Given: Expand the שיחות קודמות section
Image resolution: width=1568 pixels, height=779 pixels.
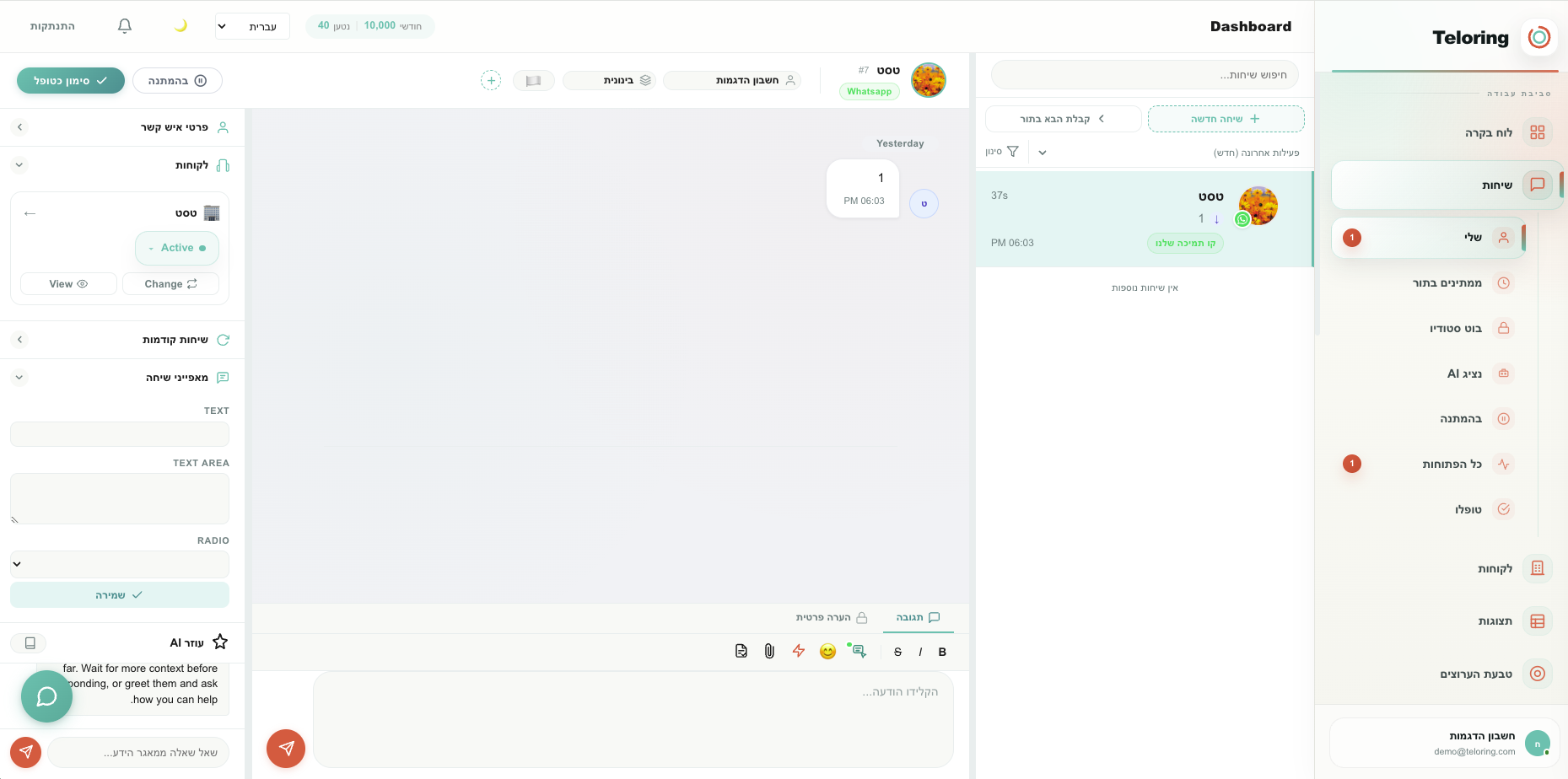Looking at the screenshot, I should (x=123, y=340).
